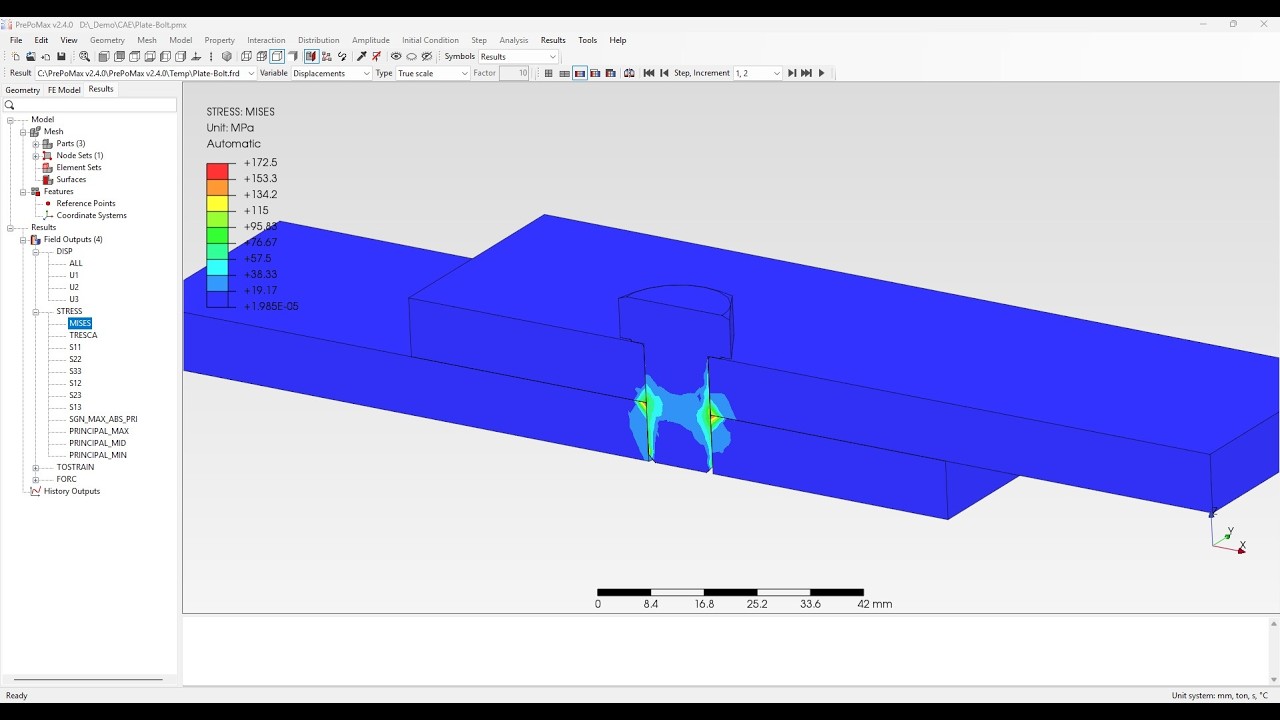This screenshot has width=1280, height=720.
Task: Click the Save file icon
Action: (61, 57)
